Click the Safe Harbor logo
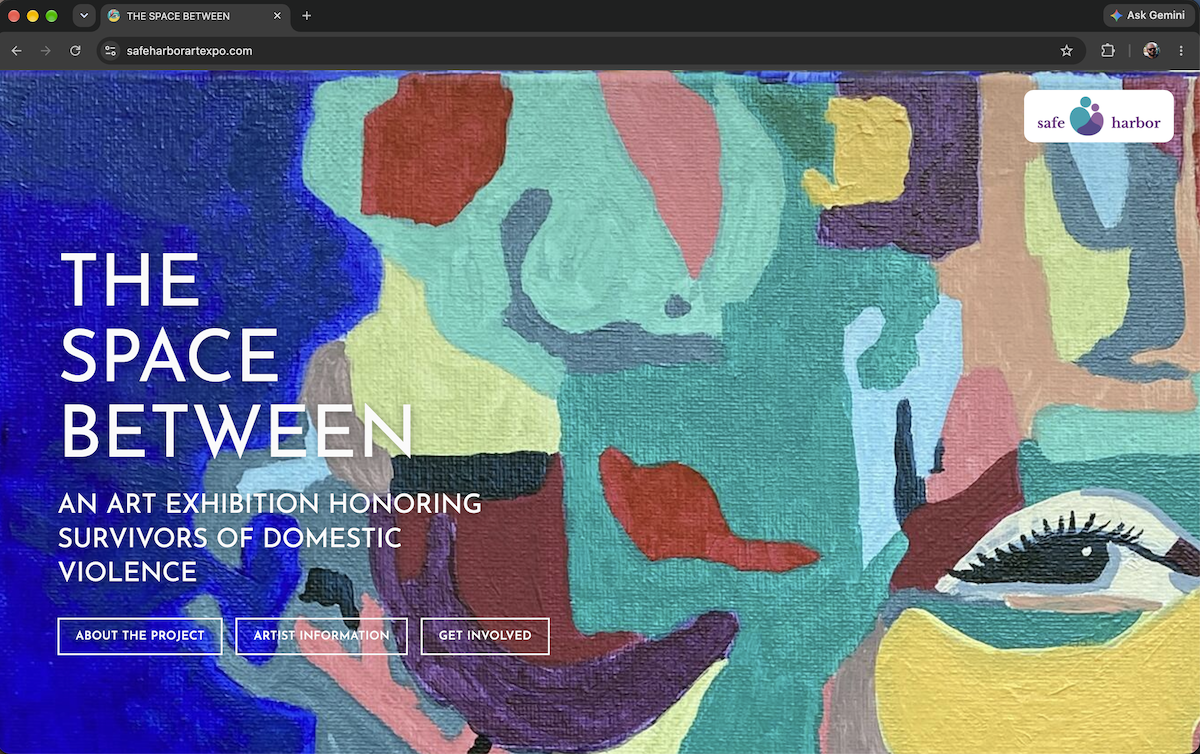1200x754 pixels. 1098,116
